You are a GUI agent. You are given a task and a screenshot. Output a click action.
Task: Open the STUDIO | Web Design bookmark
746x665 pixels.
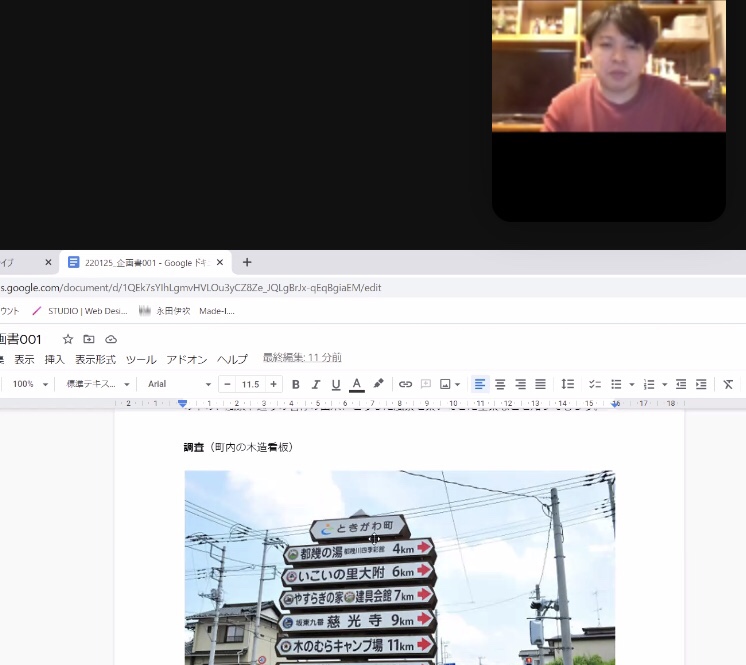pos(80,311)
